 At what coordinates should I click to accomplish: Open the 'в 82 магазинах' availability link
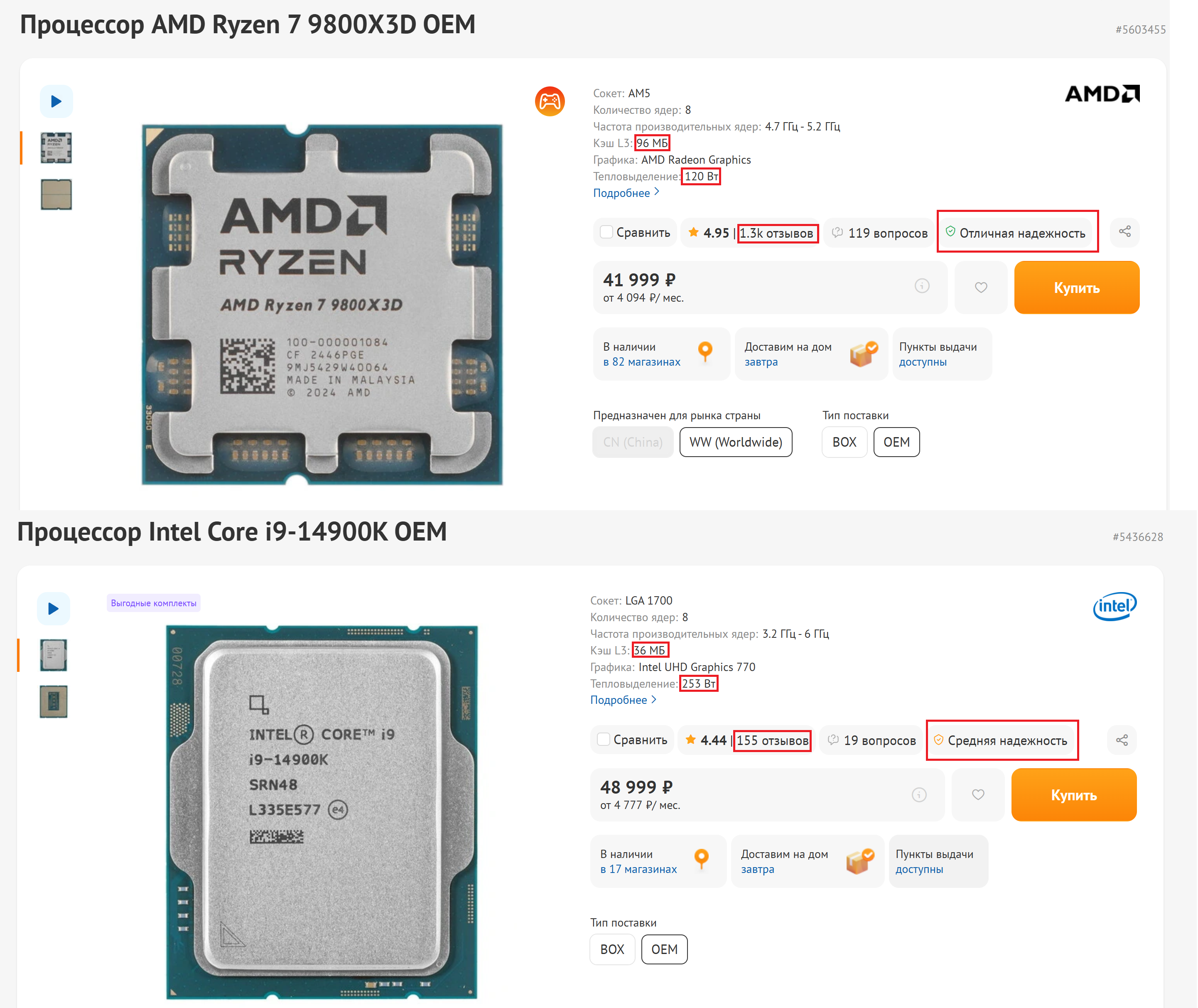pos(641,362)
